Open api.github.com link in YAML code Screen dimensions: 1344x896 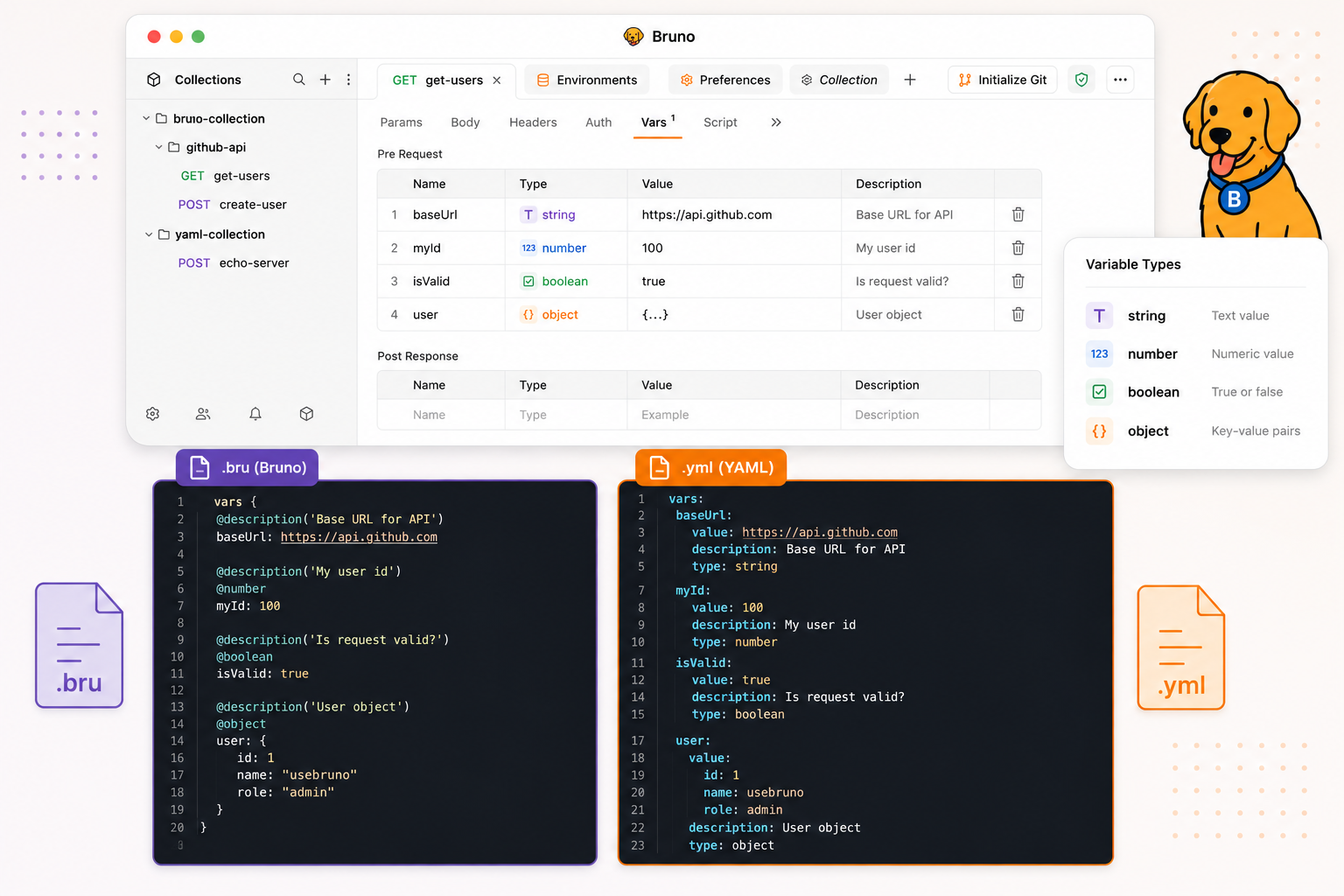coord(820,532)
